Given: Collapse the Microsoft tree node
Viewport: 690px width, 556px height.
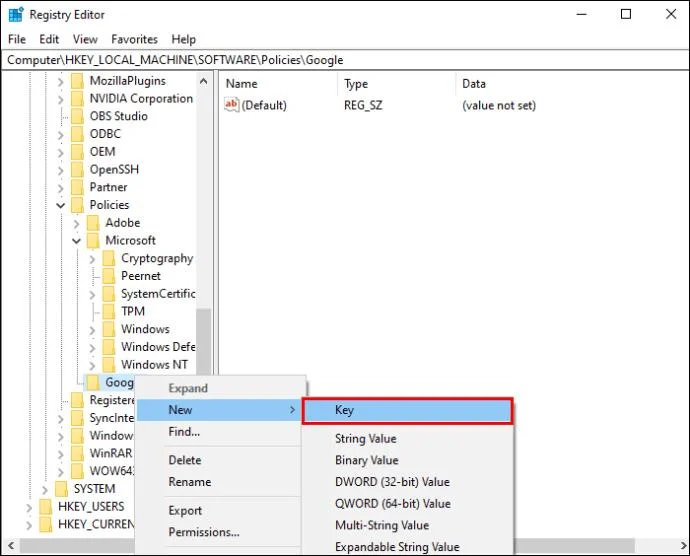Looking at the screenshot, I should coord(77,241).
